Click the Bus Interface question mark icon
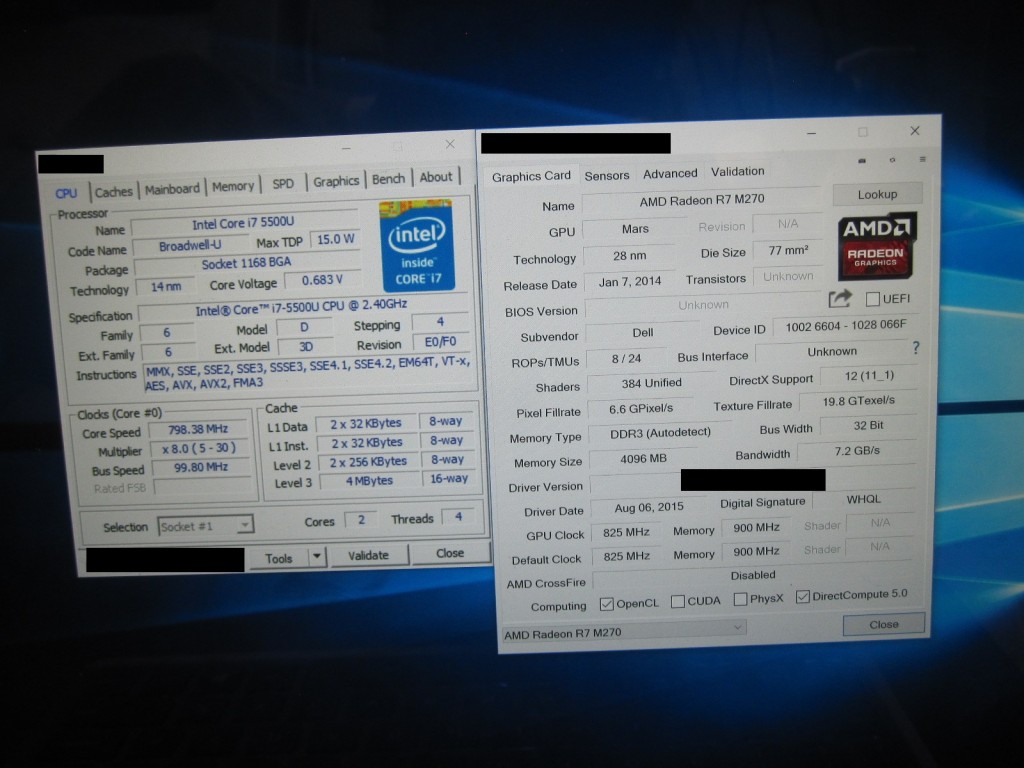The width and height of the screenshot is (1024, 768). 915,348
